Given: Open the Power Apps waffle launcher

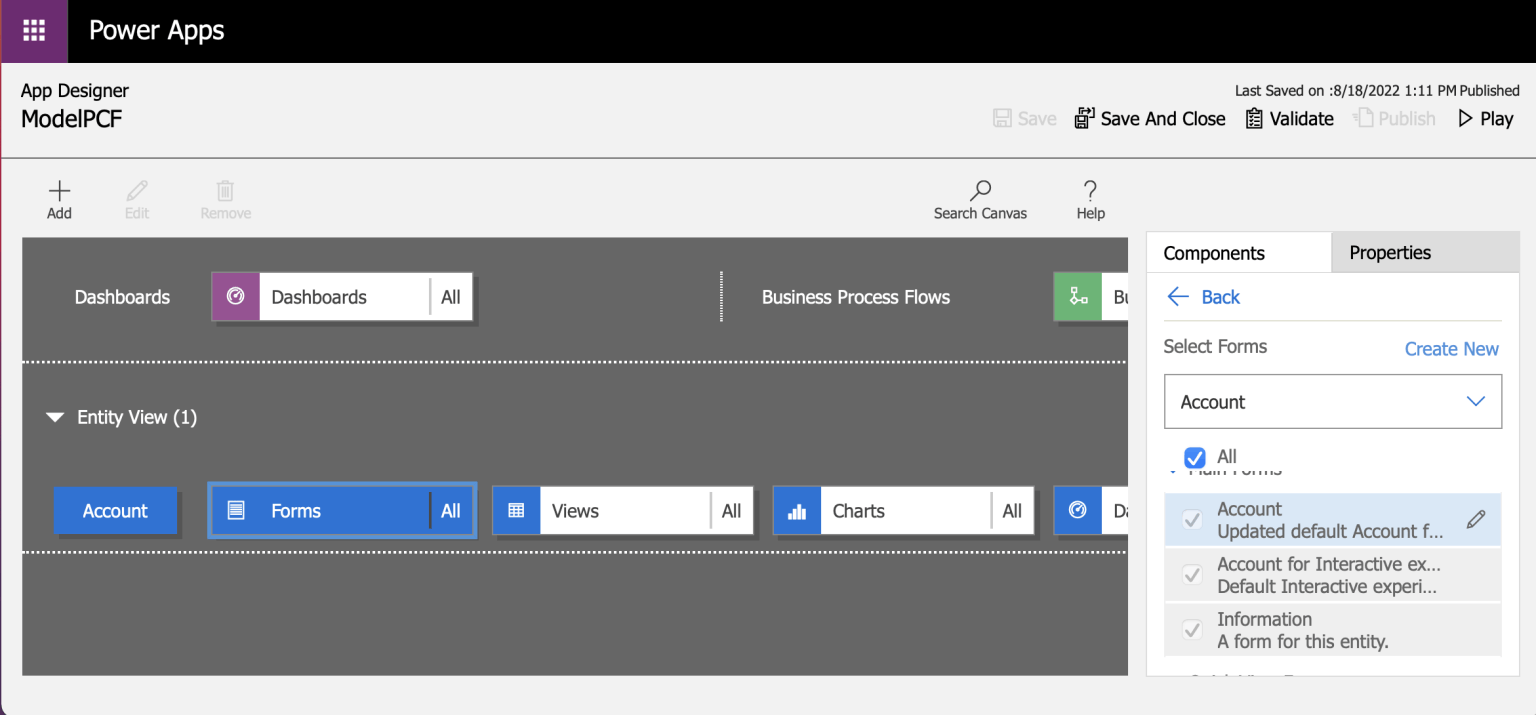Looking at the screenshot, I should (34, 31).
